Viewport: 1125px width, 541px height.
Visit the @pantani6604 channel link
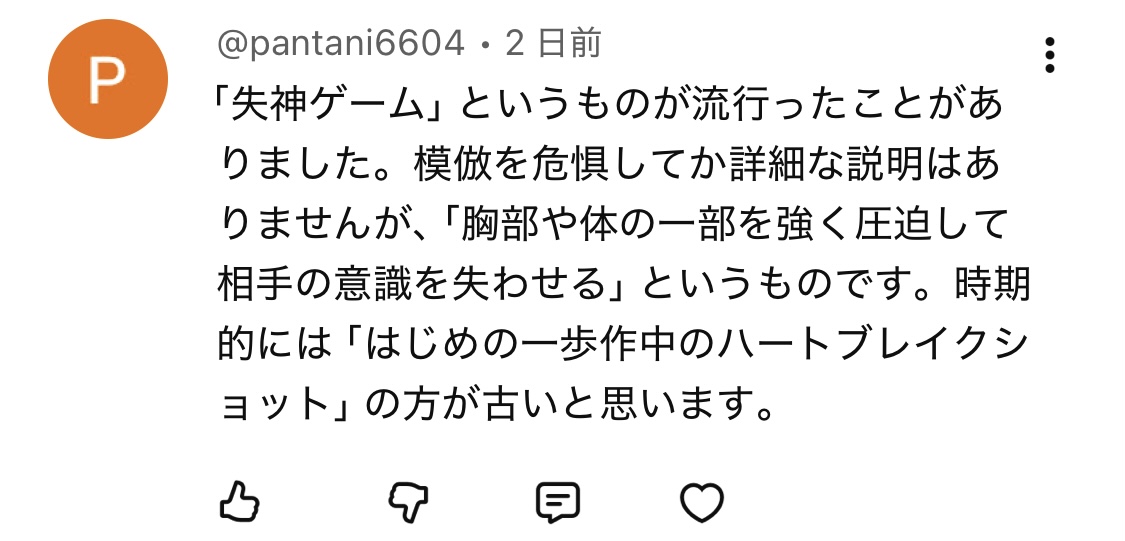coord(342,44)
